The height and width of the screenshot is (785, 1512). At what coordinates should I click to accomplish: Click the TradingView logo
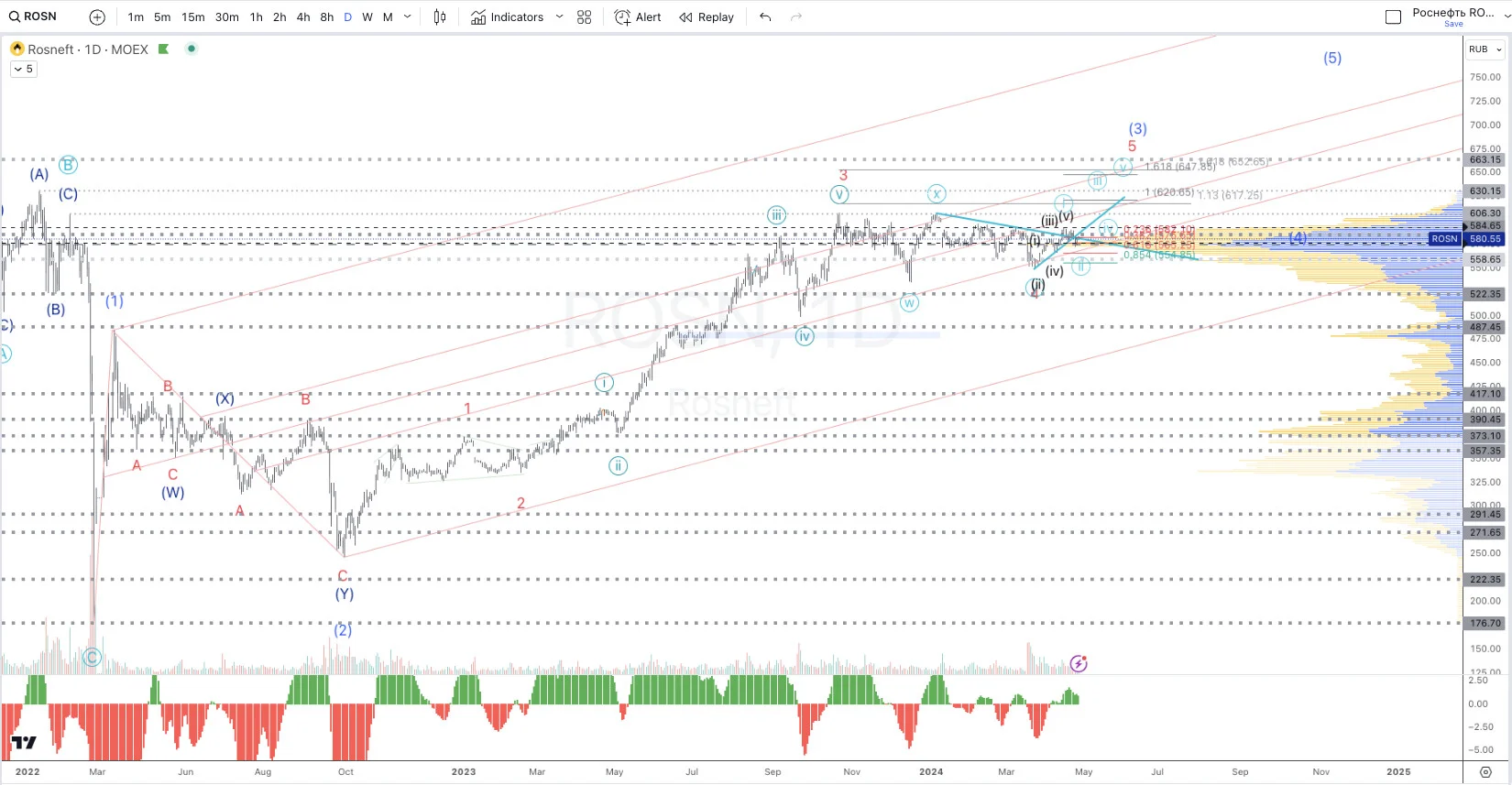coord(24,743)
